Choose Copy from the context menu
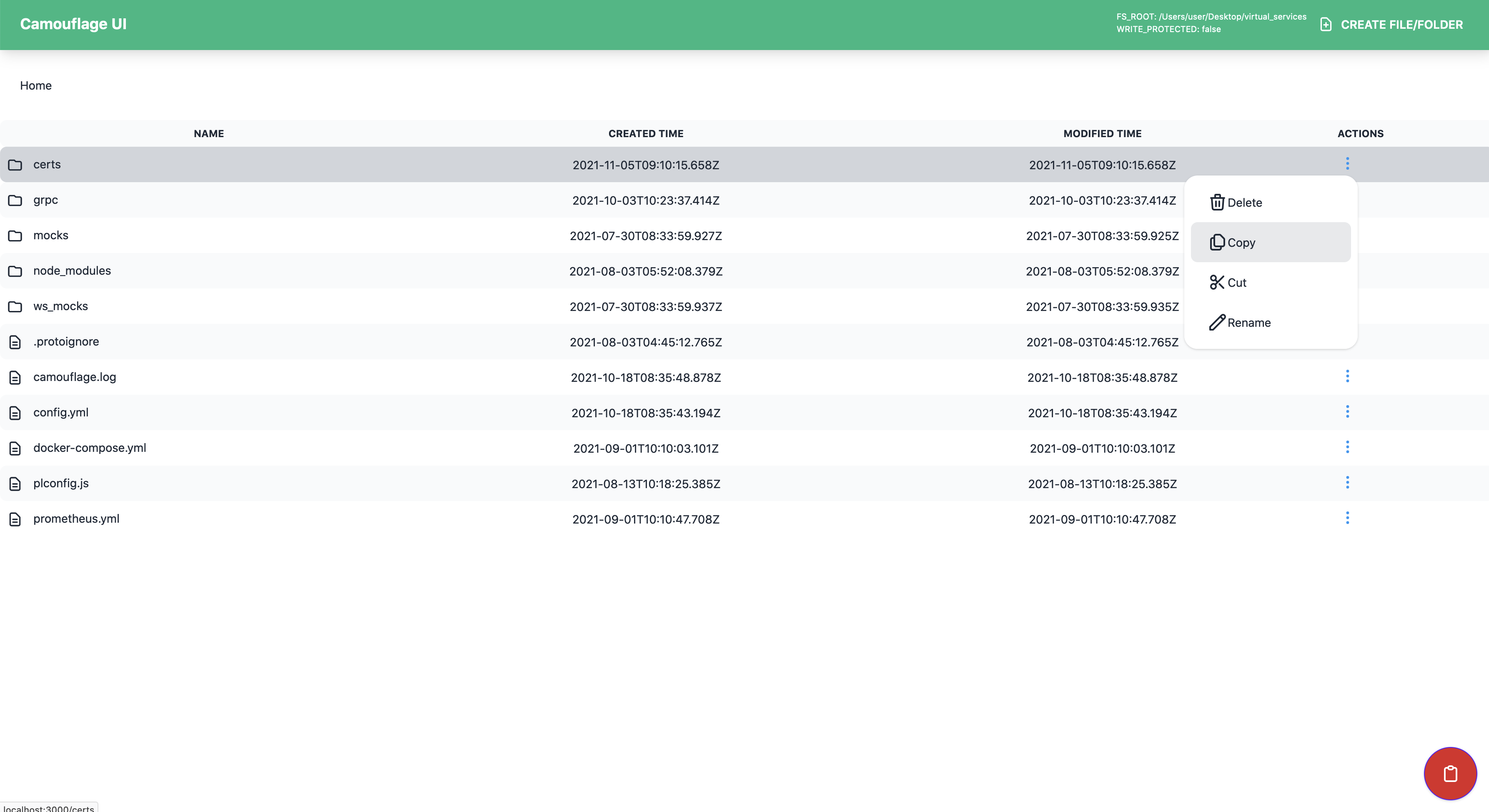Screen dimensions: 1489x812 (x=1271, y=242)
